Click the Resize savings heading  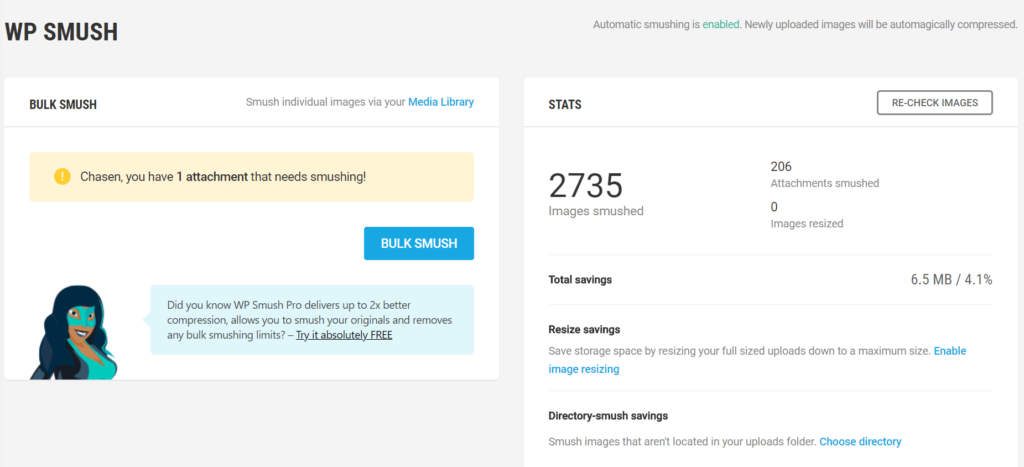point(584,329)
